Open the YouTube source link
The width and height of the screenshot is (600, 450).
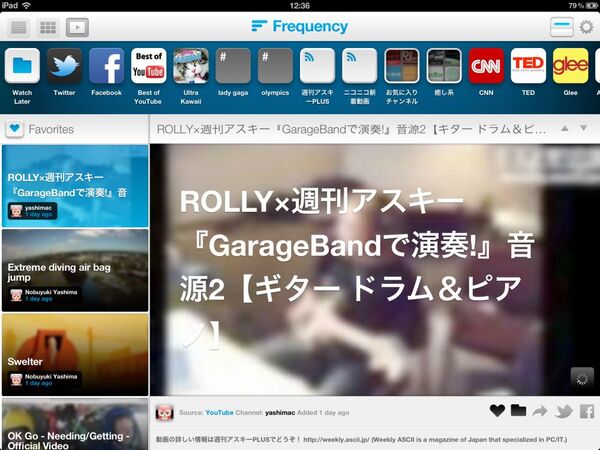coord(219,412)
